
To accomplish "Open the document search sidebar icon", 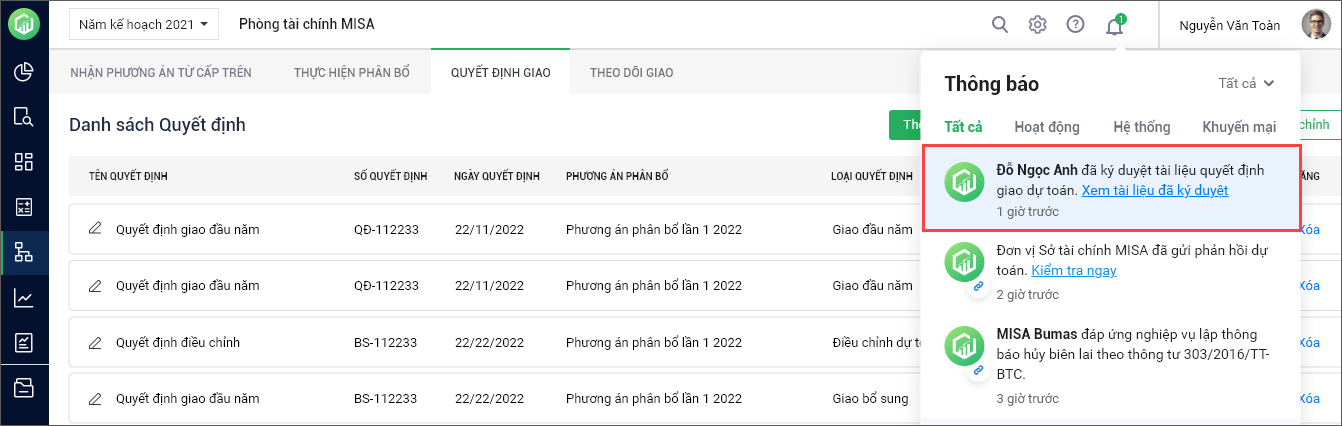I will coord(24,117).
